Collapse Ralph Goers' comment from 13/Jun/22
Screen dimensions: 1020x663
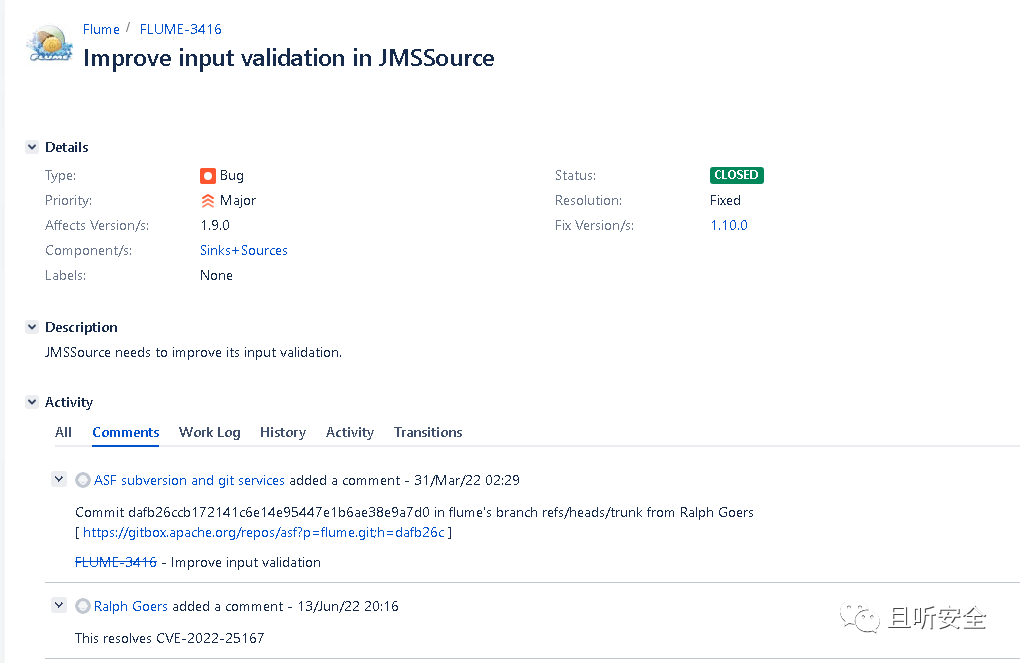point(59,606)
